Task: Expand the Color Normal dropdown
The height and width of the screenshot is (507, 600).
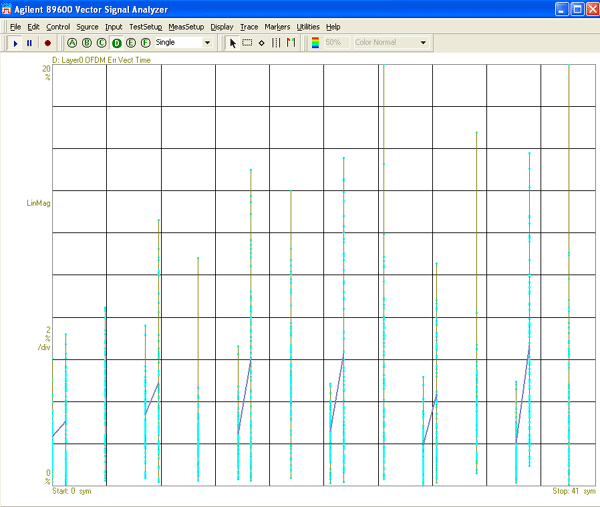Action: coord(423,43)
